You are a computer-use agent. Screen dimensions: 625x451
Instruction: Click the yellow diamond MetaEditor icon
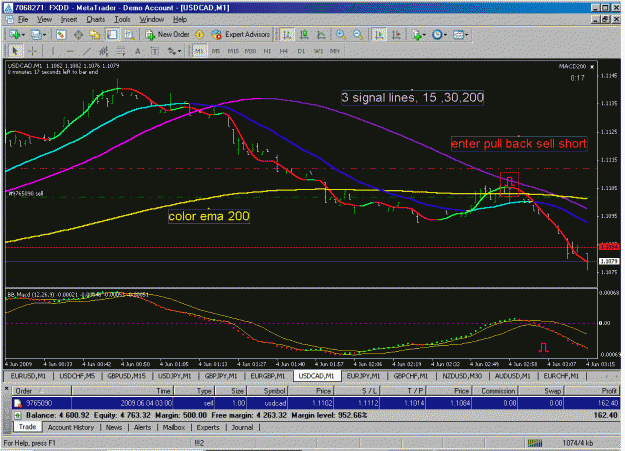(200, 35)
